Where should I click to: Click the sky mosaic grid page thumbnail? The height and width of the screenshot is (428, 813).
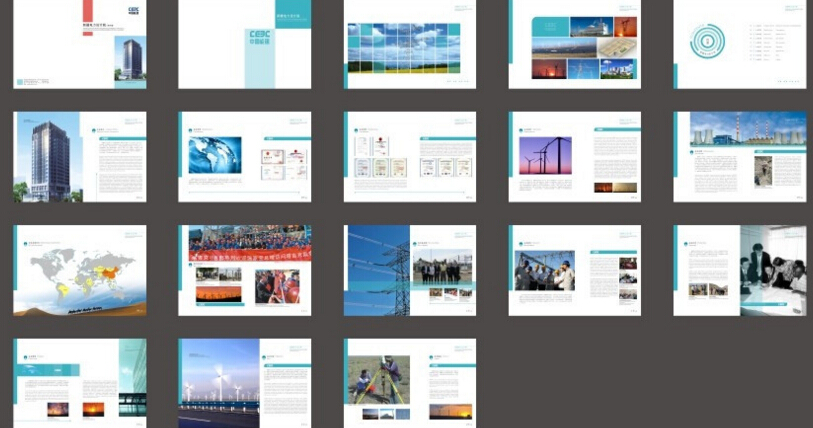click(x=410, y=44)
